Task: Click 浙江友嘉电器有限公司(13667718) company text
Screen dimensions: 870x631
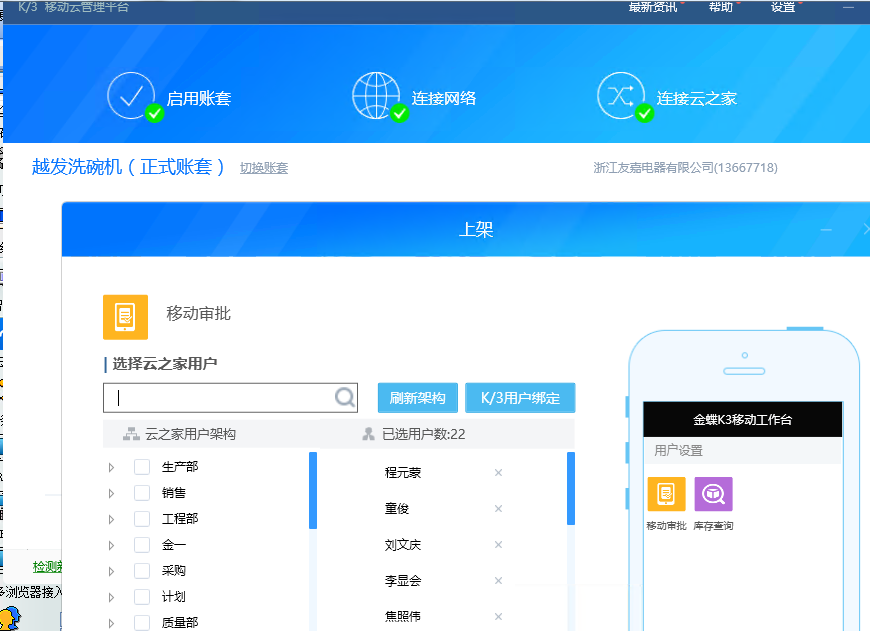Action: (685, 168)
